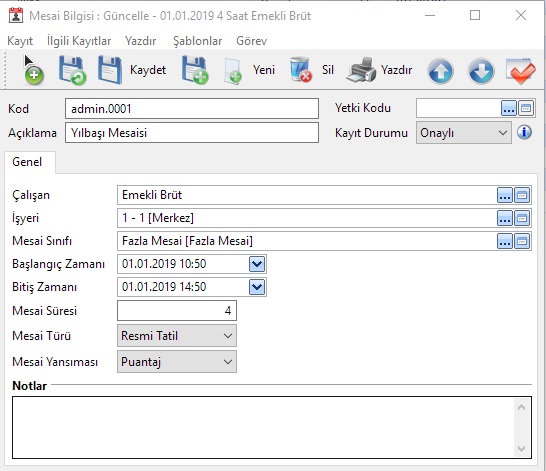Click the red checkmark approve icon
546x471 pixels.
pyautogui.click(x=521, y=71)
